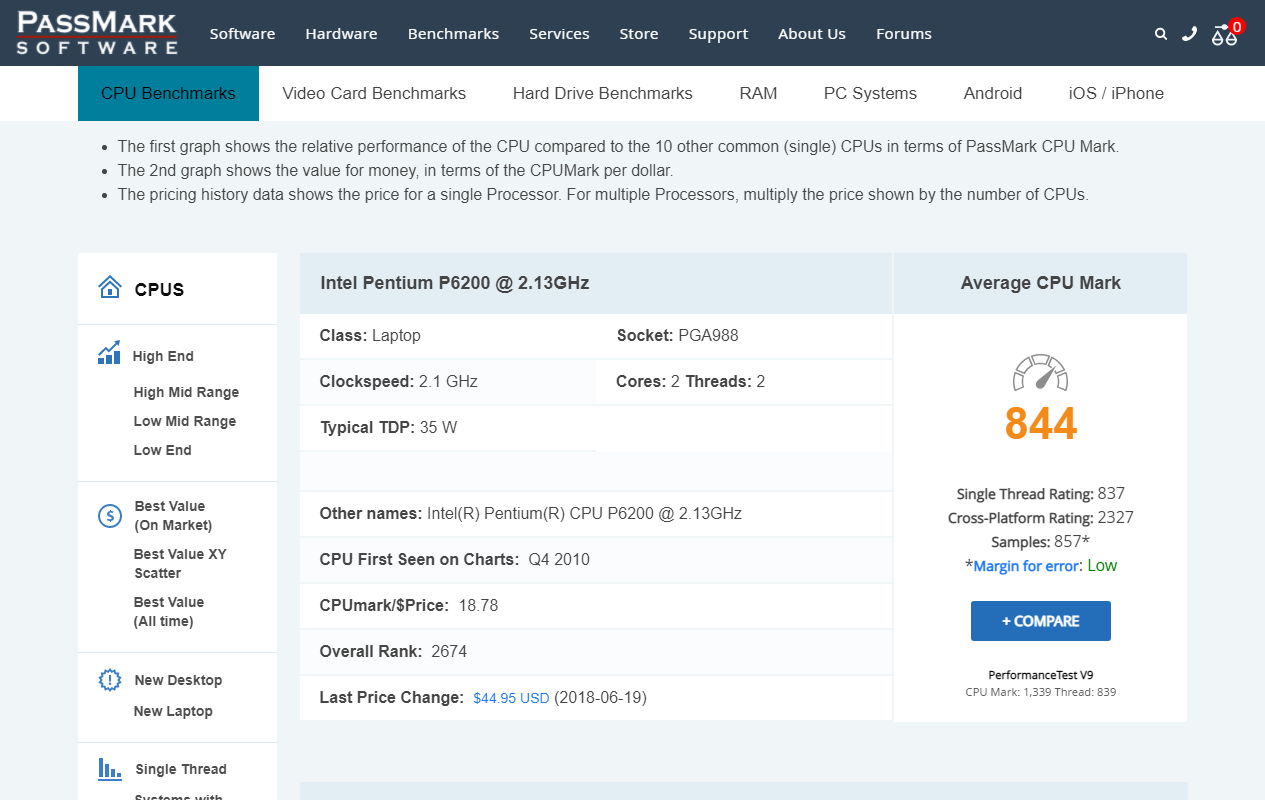Open the search magnifier icon
The image size is (1265, 800).
click(x=1161, y=34)
